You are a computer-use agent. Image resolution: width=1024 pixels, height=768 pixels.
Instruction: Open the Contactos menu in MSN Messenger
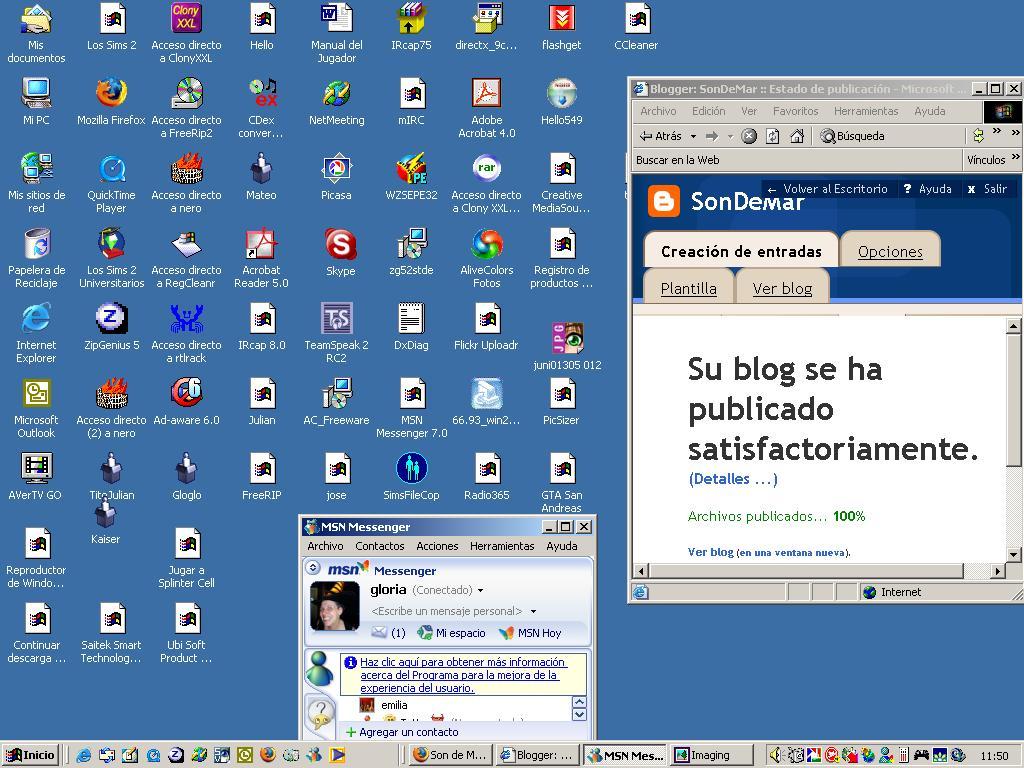point(379,546)
